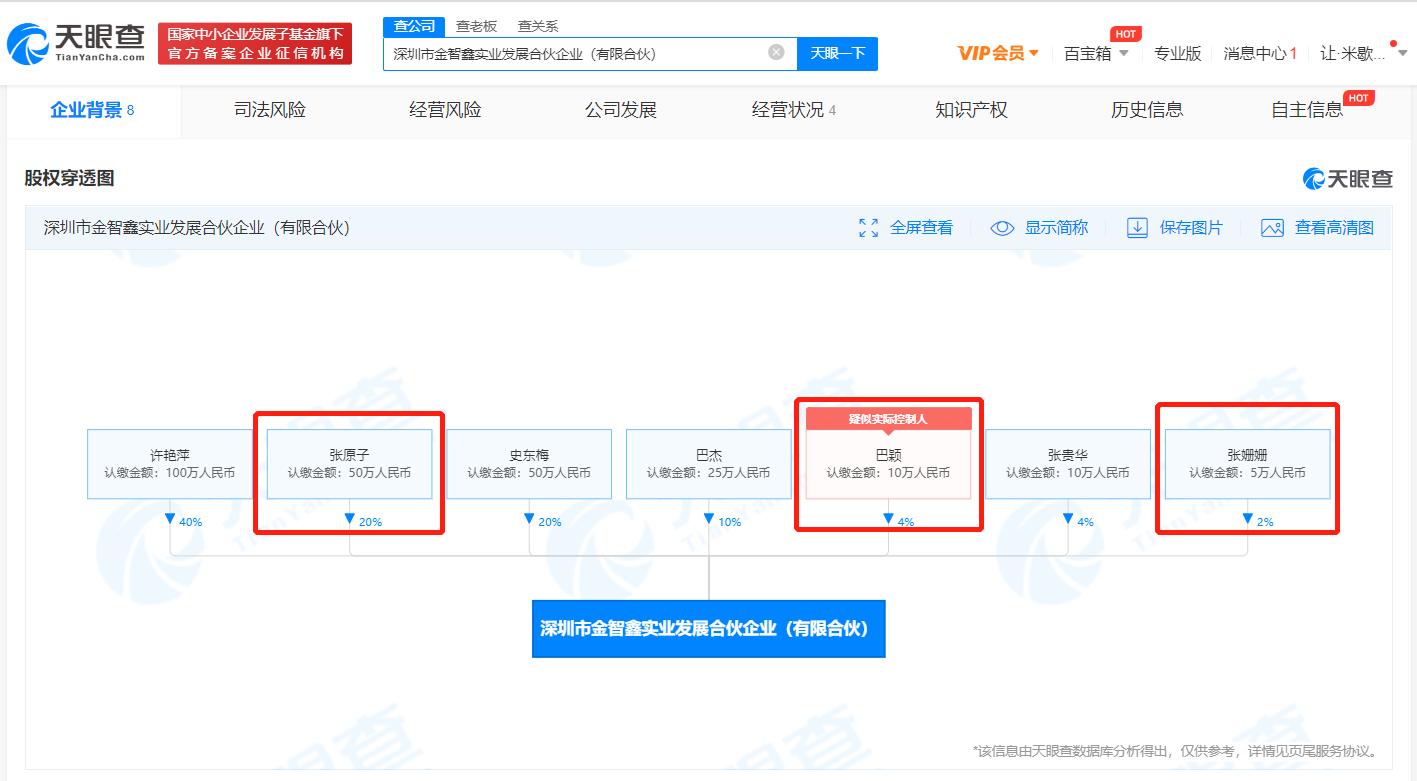Click the blue arrow under 许艳萍 40%
The height and width of the screenshot is (781, 1417).
pyautogui.click(x=170, y=519)
